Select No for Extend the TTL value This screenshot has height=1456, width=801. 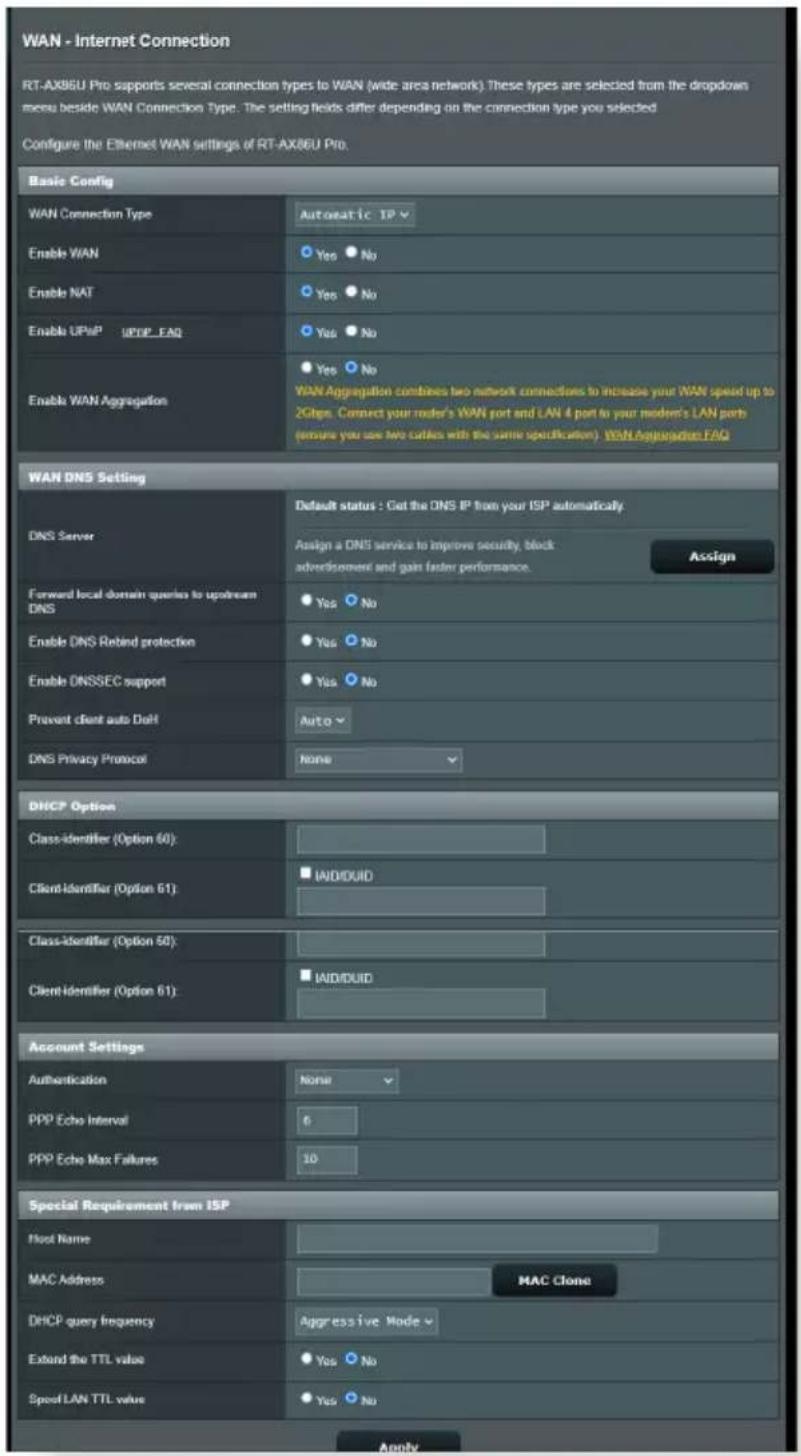click(351, 1359)
